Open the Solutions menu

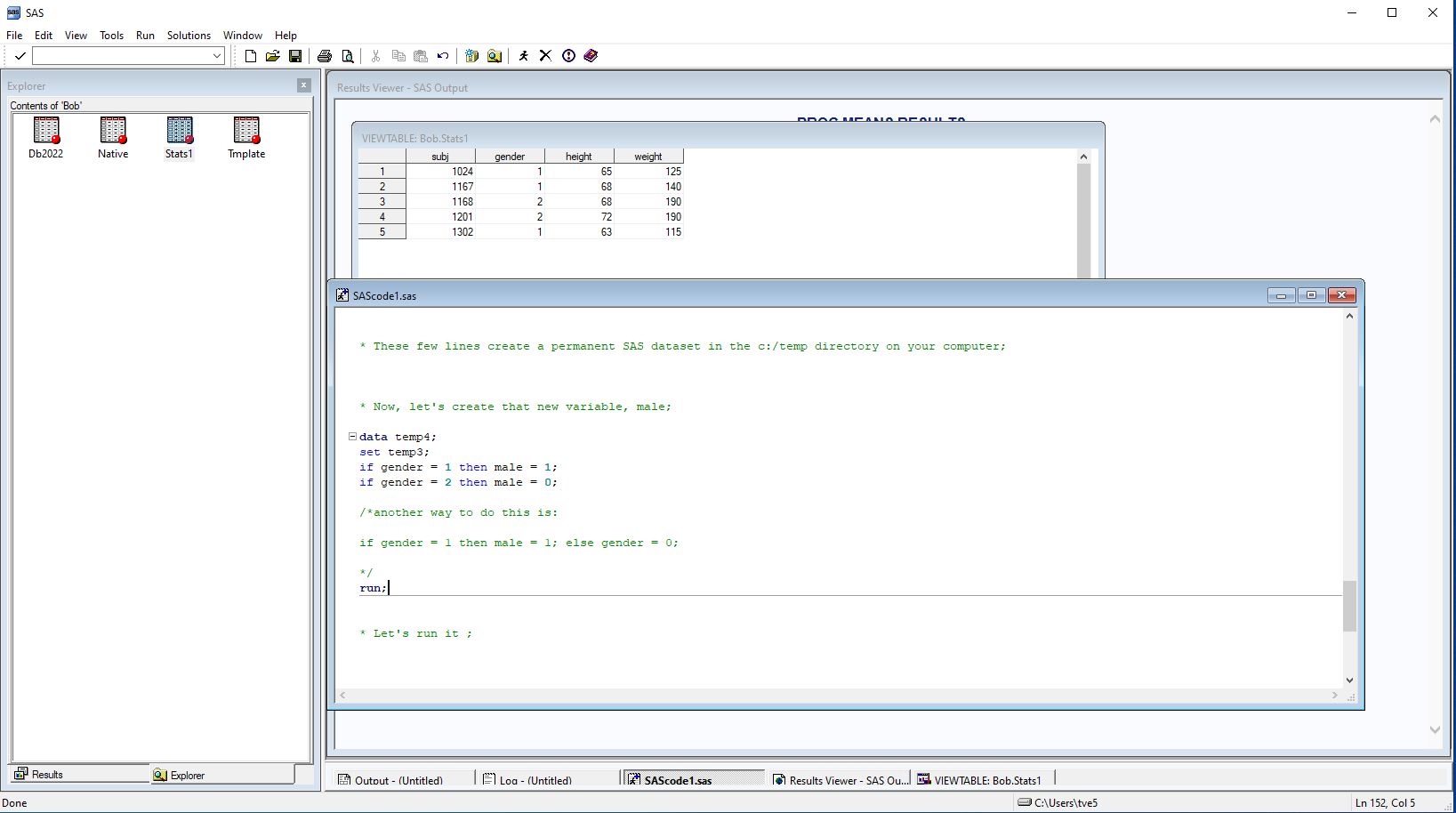point(189,36)
